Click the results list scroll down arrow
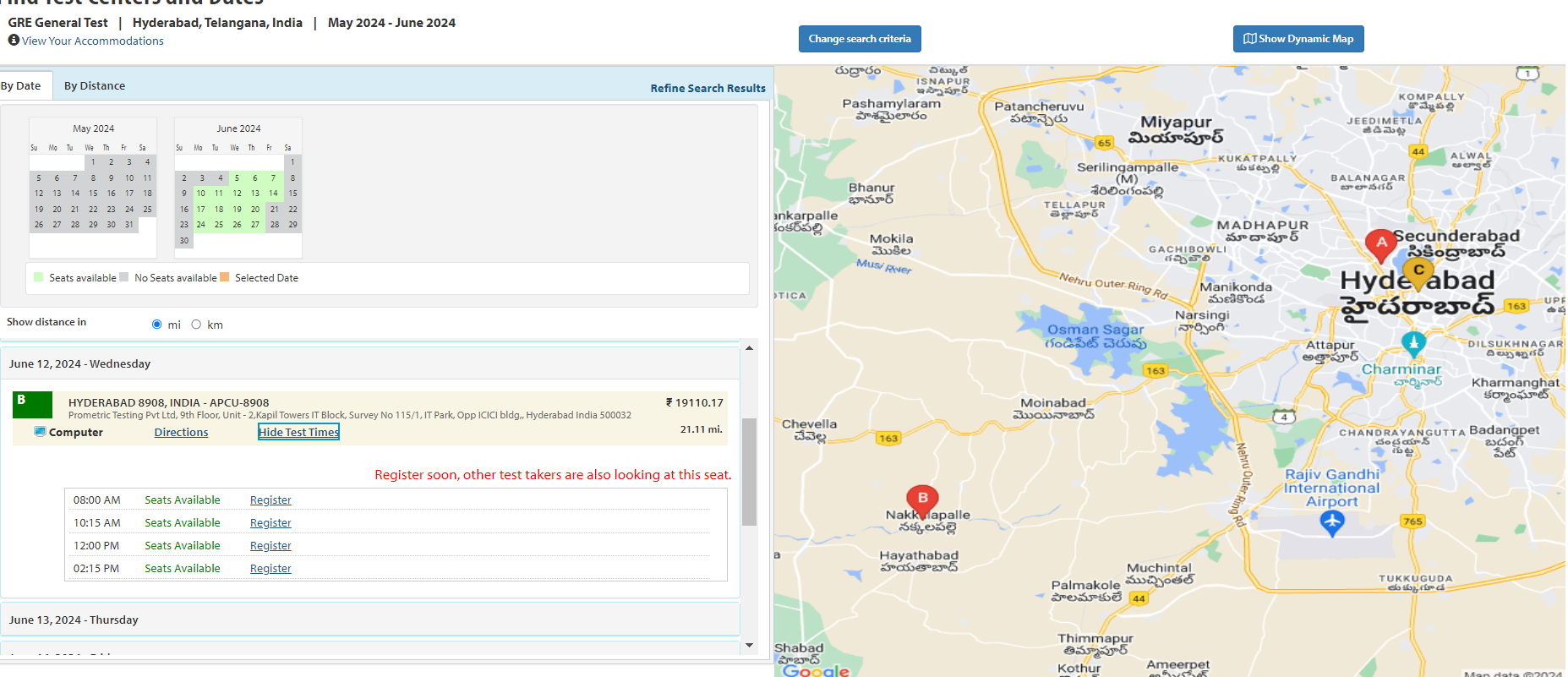 tap(749, 646)
